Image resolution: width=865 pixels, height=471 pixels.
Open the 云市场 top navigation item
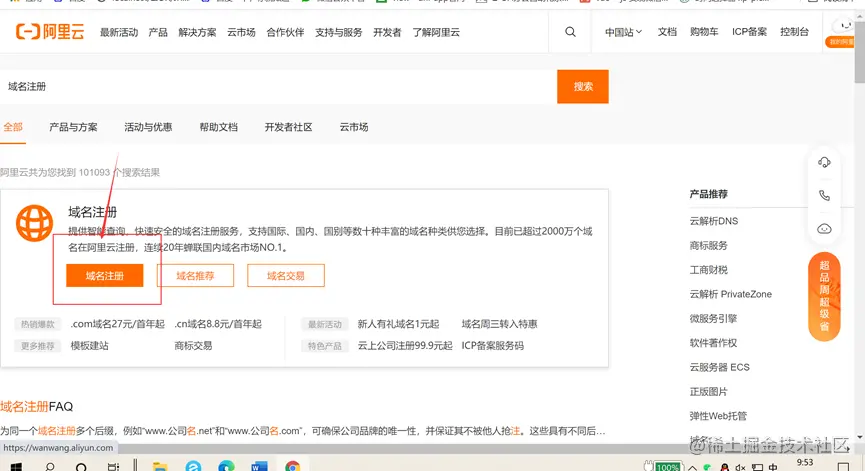click(x=241, y=33)
